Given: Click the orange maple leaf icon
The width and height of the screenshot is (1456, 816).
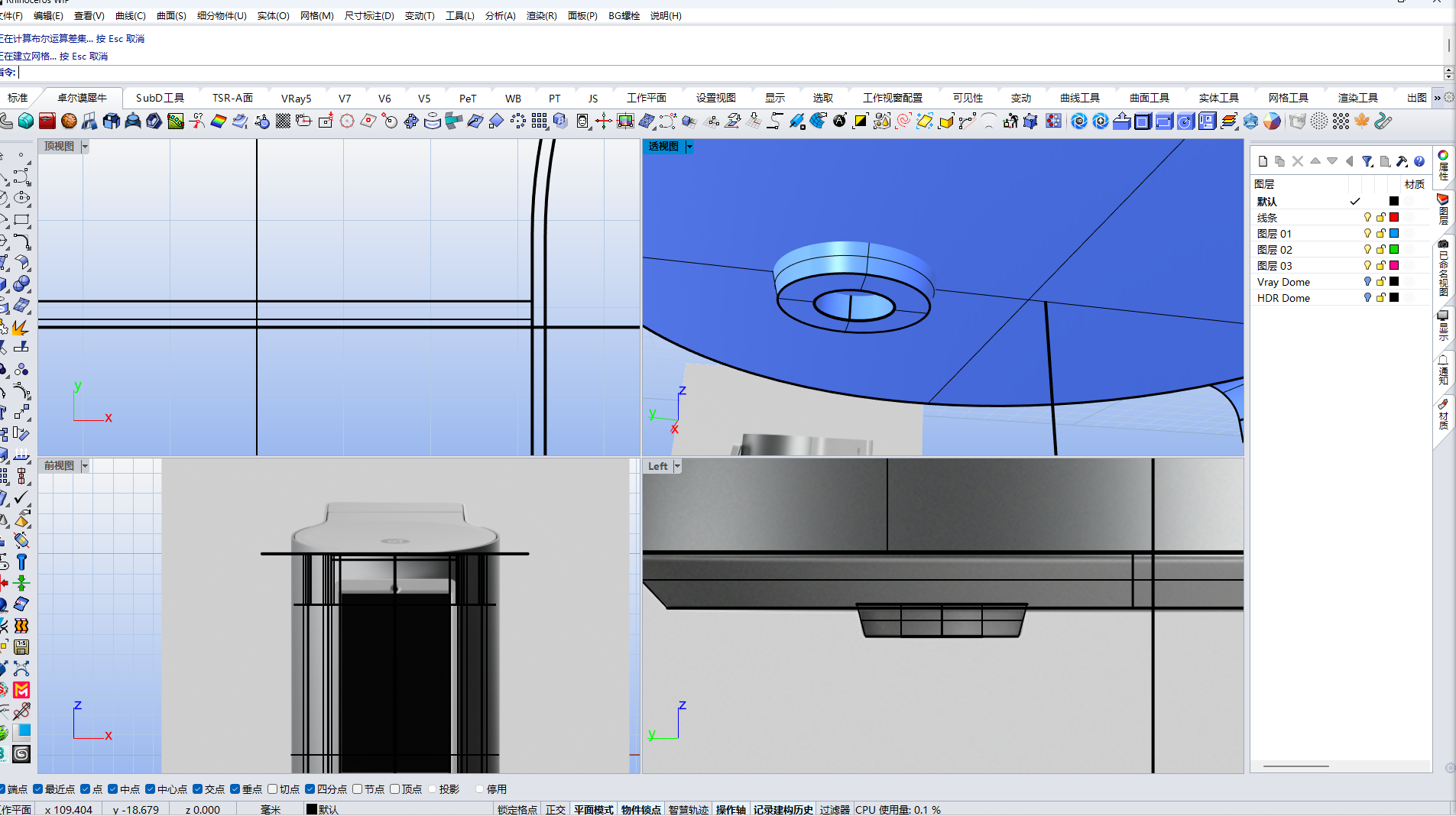Looking at the screenshot, I should pyautogui.click(x=1362, y=121).
